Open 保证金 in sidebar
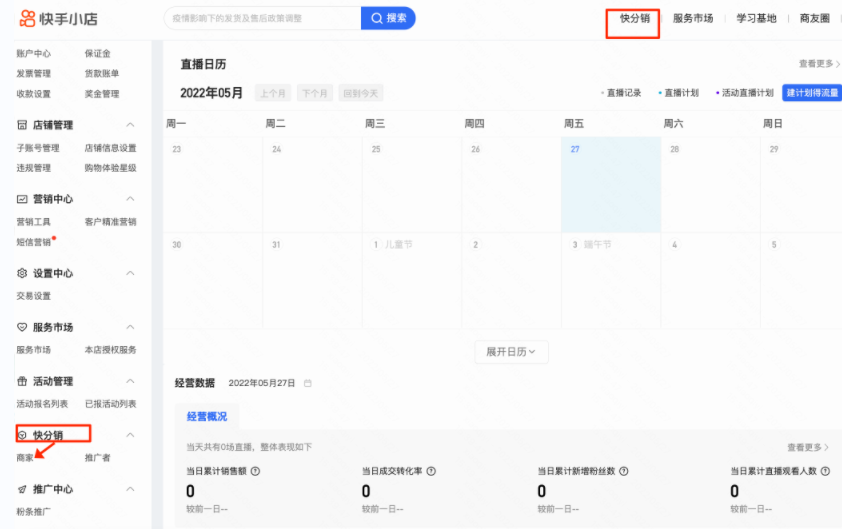The height and width of the screenshot is (529, 842). [97, 53]
